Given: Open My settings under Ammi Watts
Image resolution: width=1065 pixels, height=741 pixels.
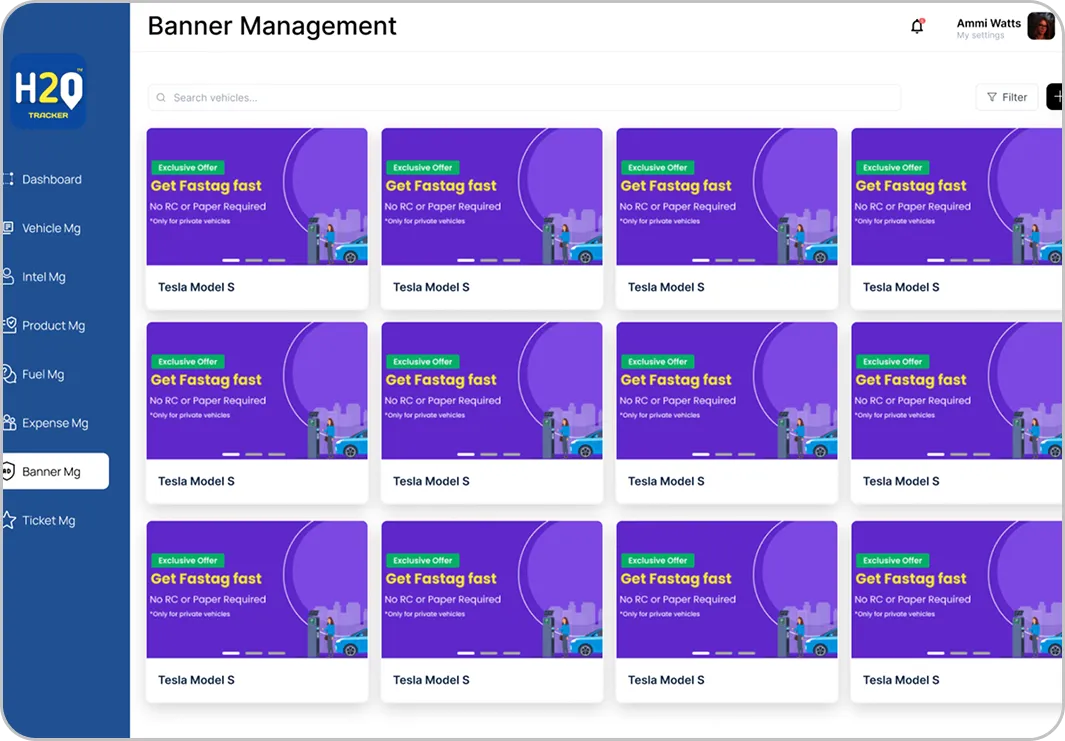Looking at the screenshot, I should tap(980, 36).
